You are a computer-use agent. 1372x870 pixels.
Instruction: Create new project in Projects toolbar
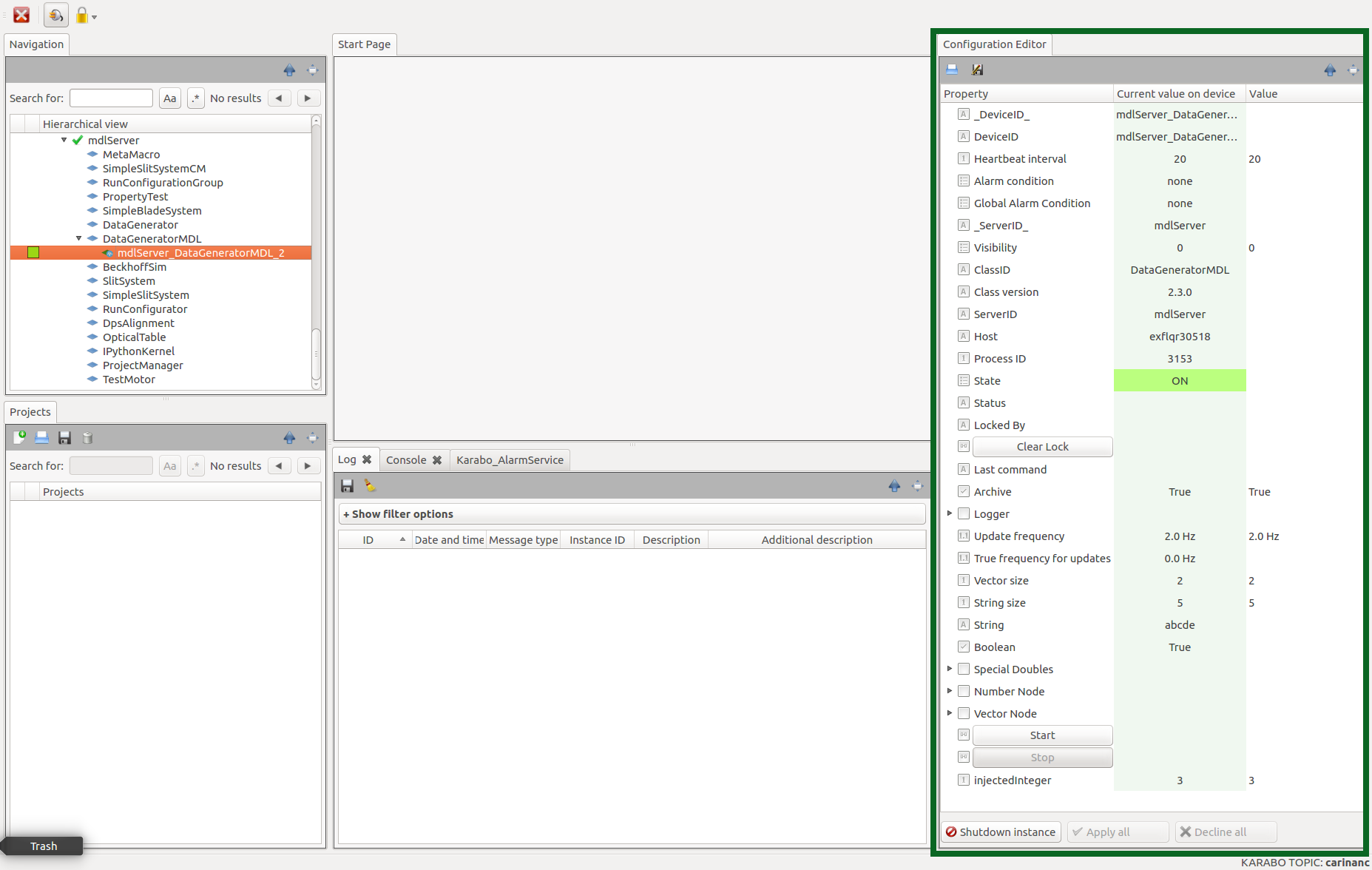(x=20, y=437)
